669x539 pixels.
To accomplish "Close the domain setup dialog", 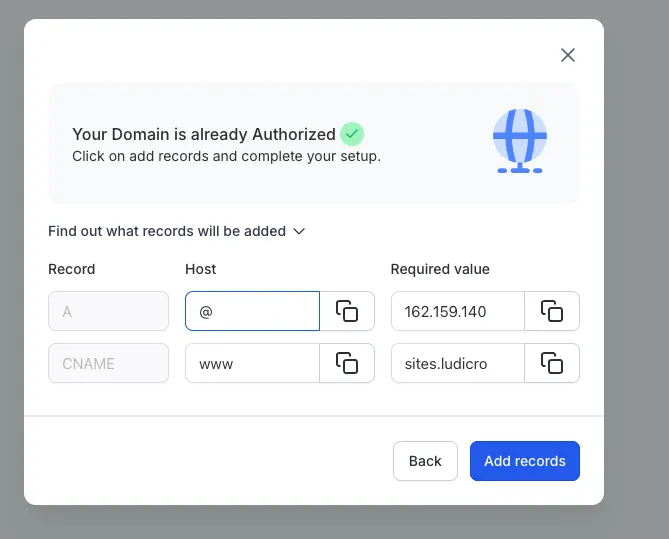I will [x=568, y=55].
